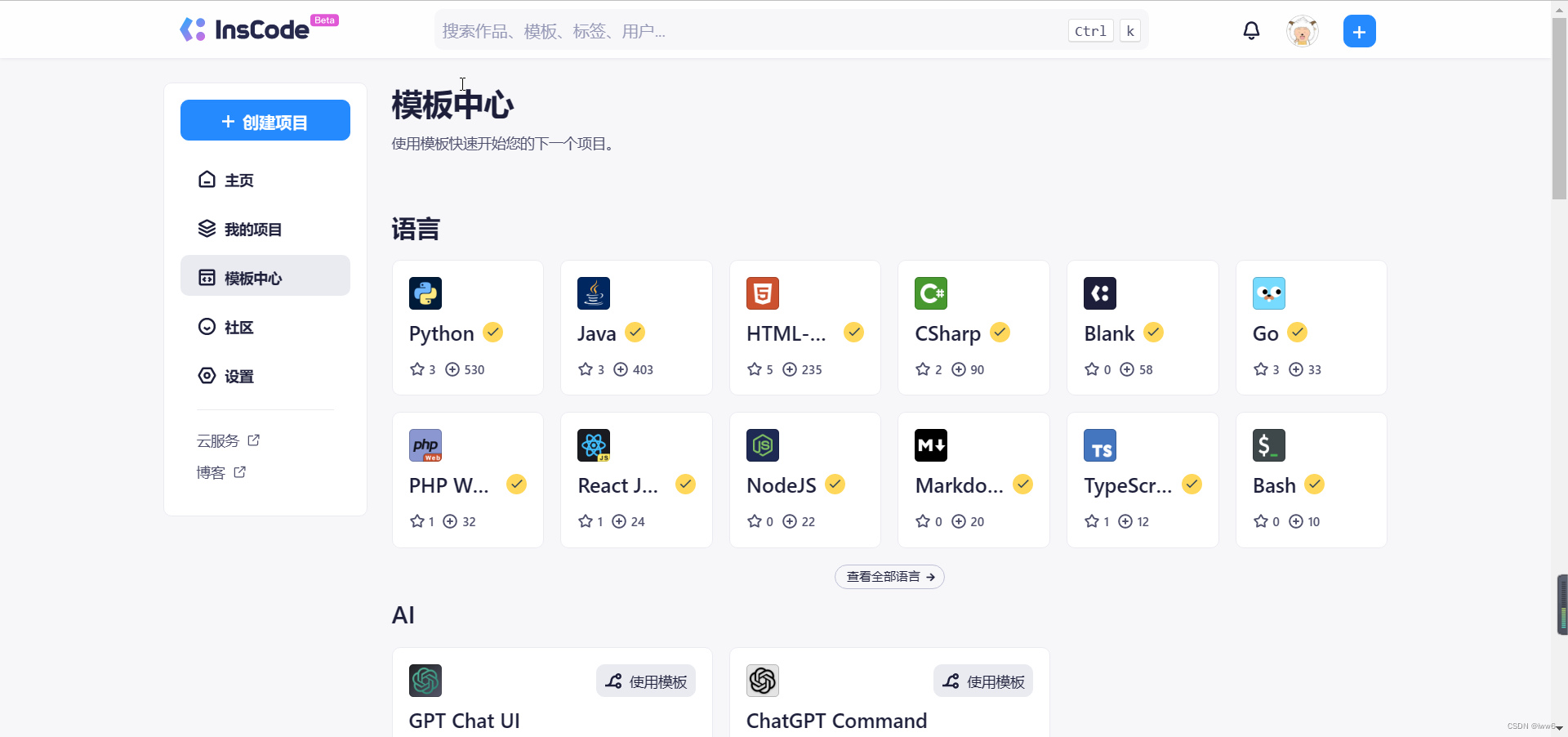Click the CSharp template icon
Screen dimensions: 1568x737
pos(931,293)
